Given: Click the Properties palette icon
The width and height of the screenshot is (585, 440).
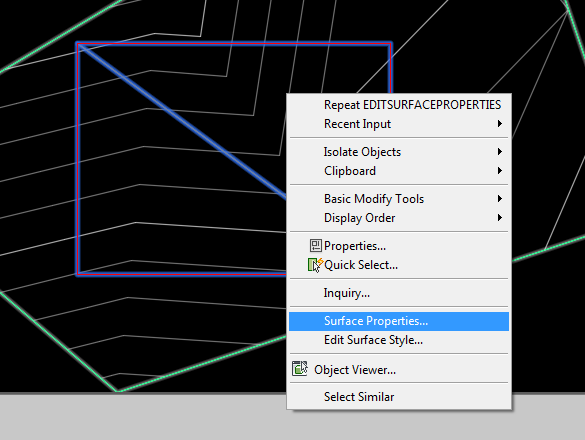Looking at the screenshot, I should (x=316, y=246).
